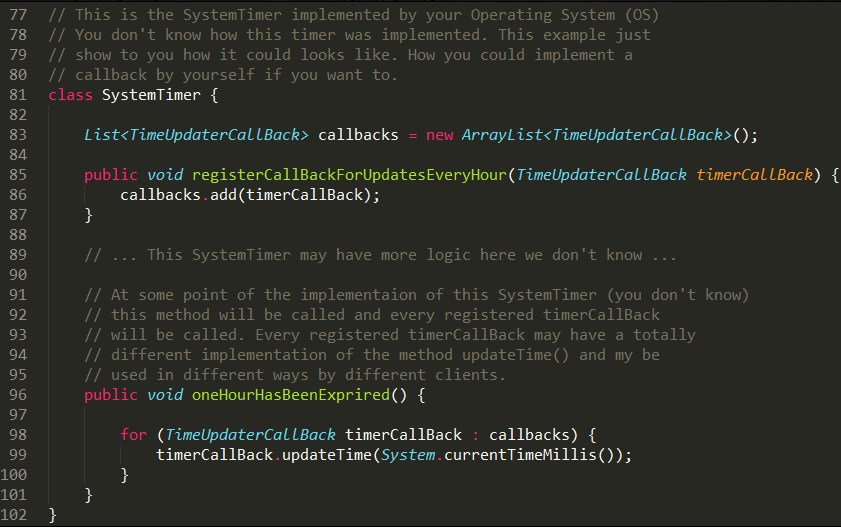Click line number 85 in the gutter
This screenshot has height=527, width=841.
click(18, 175)
